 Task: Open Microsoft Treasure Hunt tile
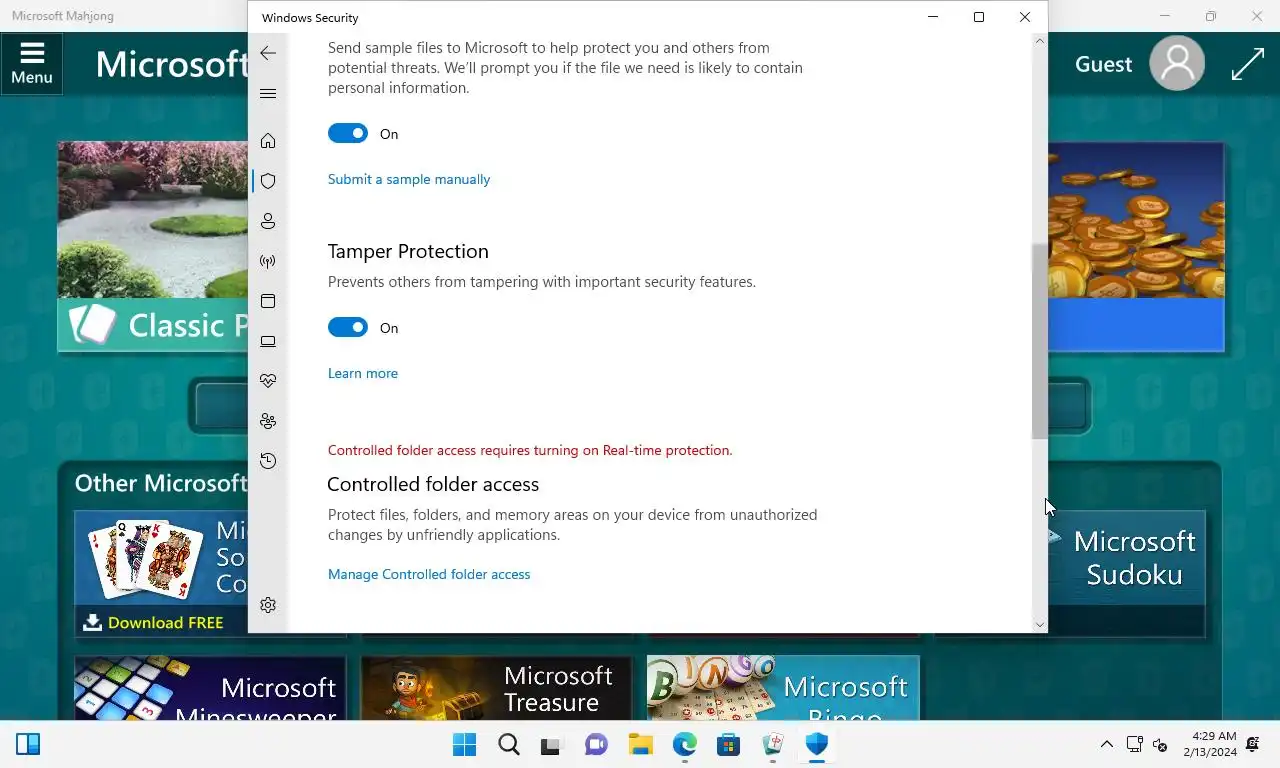click(x=496, y=688)
